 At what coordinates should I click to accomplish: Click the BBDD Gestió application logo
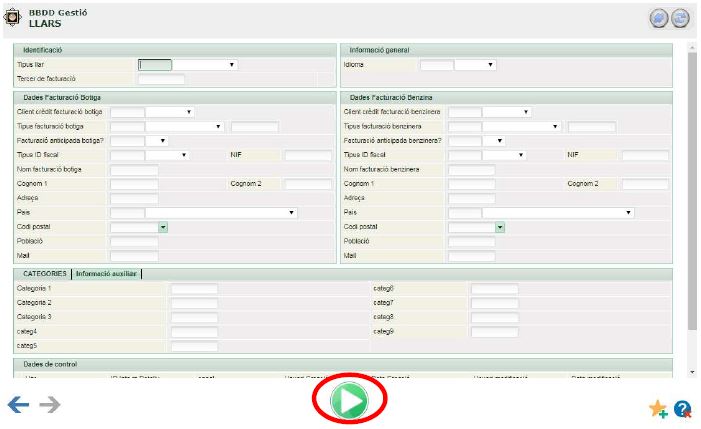(x=14, y=18)
